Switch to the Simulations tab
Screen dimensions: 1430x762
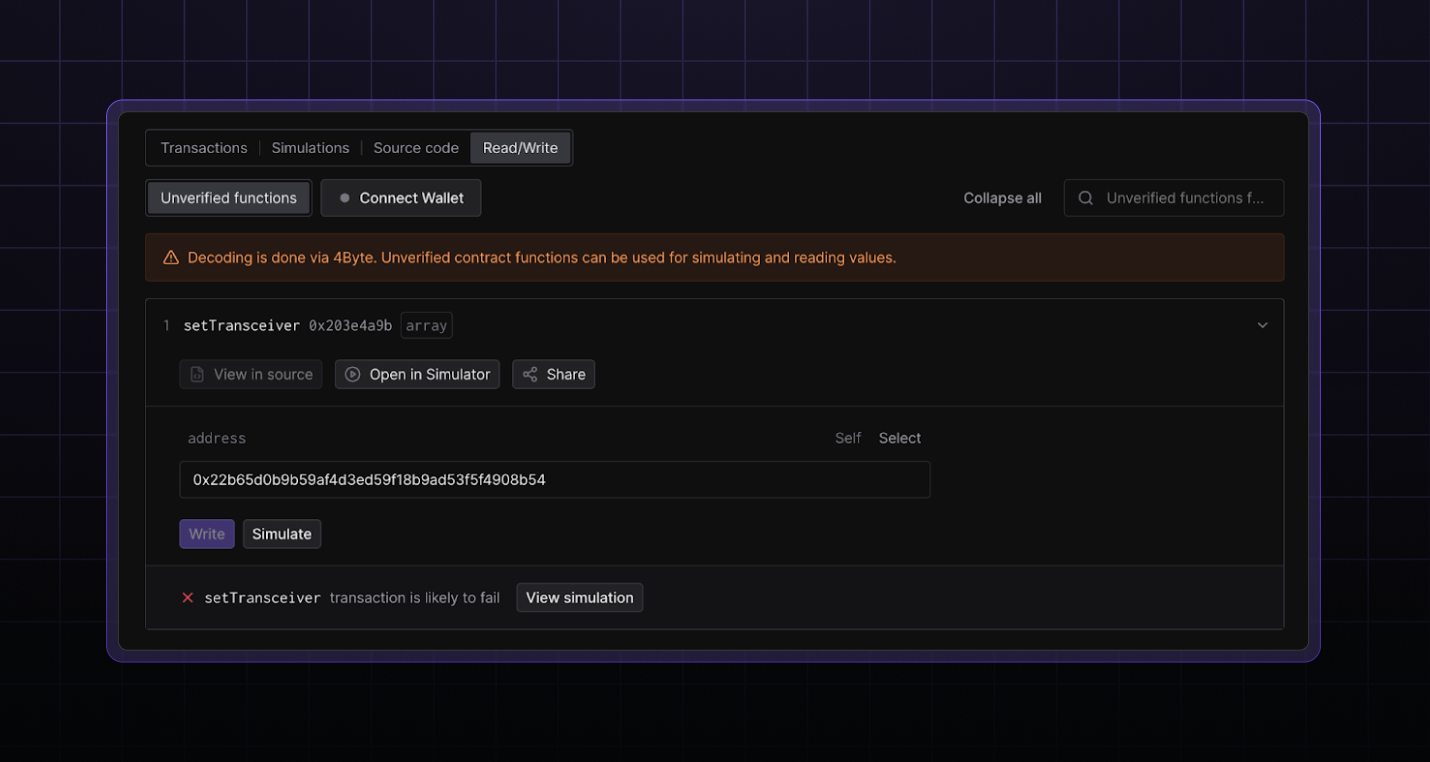point(310,148)
